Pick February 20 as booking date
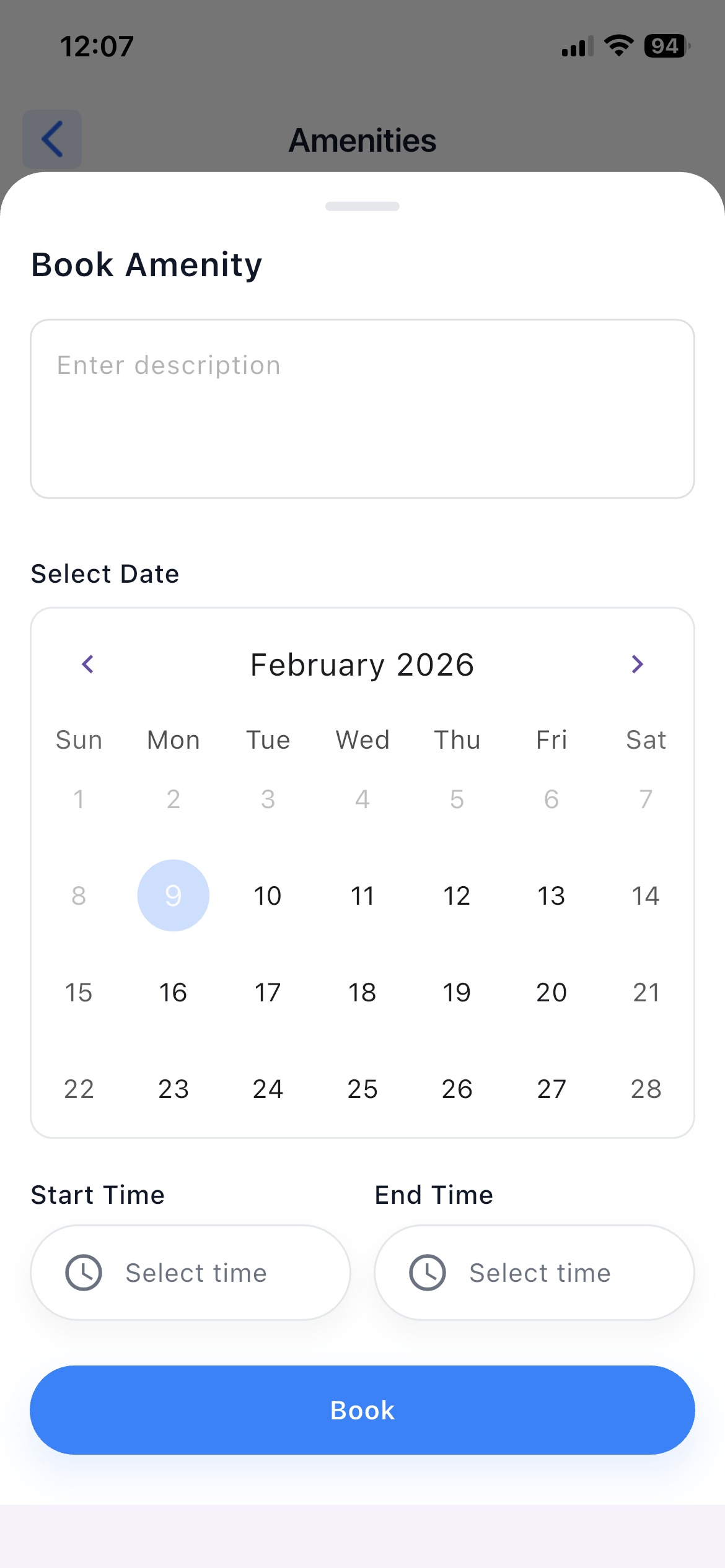The width and height of the screenshot is (725, 1568). pos(551,993)
